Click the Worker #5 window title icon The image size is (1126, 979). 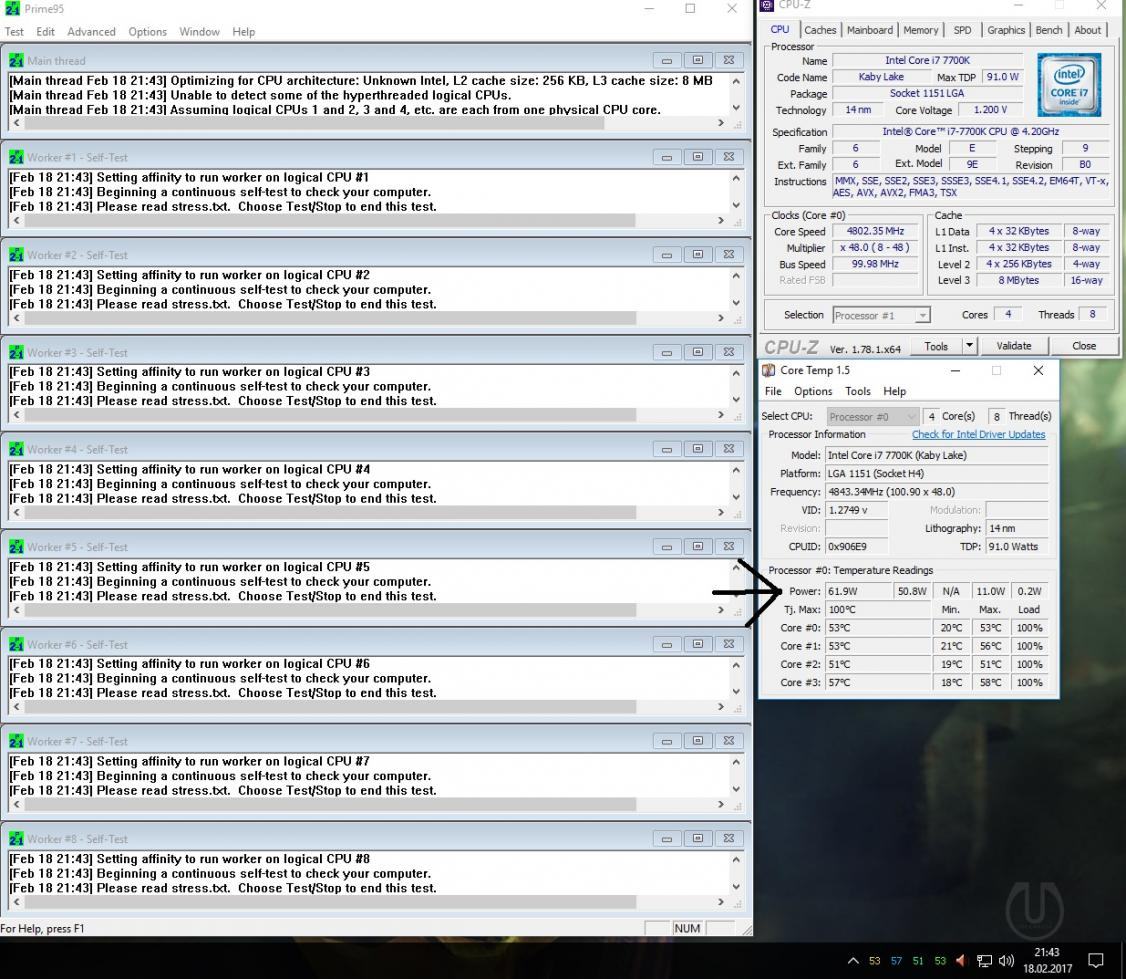16,547
